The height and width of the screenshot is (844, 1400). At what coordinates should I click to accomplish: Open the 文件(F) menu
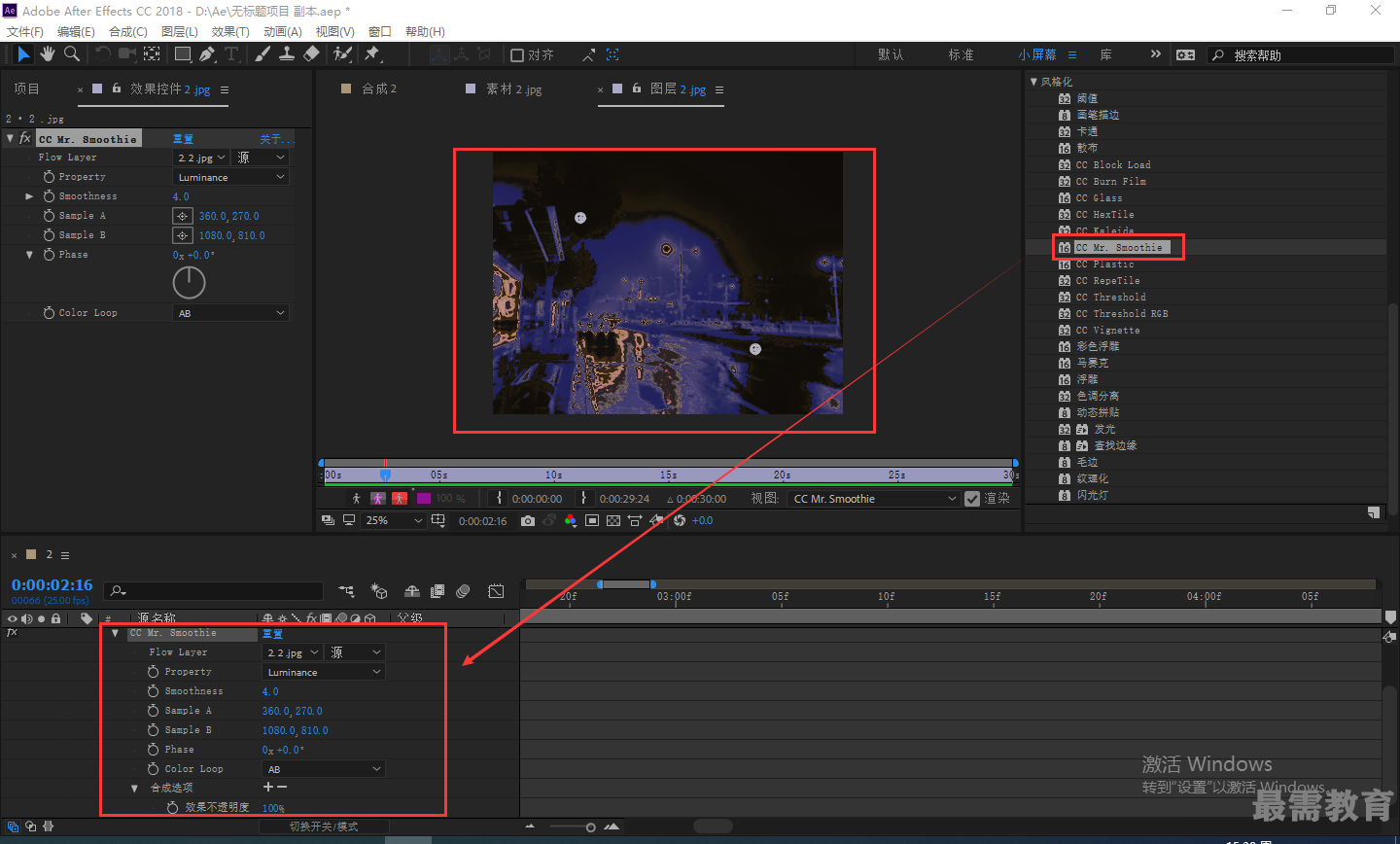25,32
